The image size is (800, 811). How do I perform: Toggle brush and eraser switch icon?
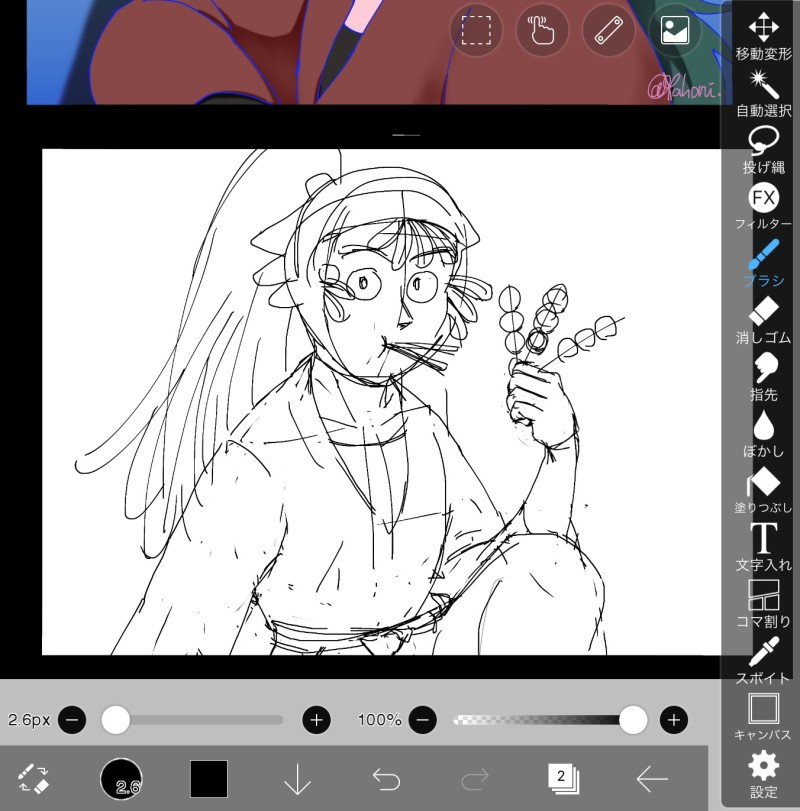pos(33,778)
